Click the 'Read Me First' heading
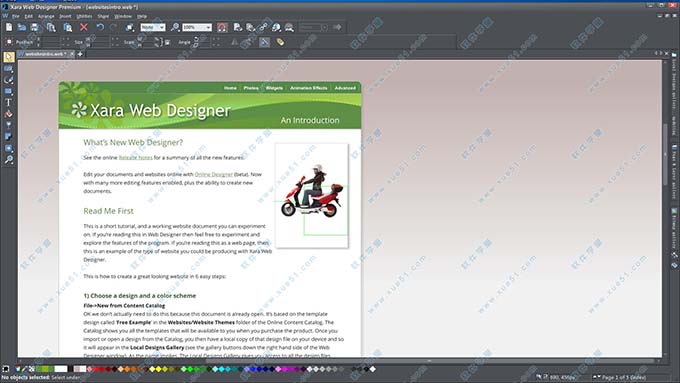The width and height of the screenshot is (680, 383). click(108, 211)
